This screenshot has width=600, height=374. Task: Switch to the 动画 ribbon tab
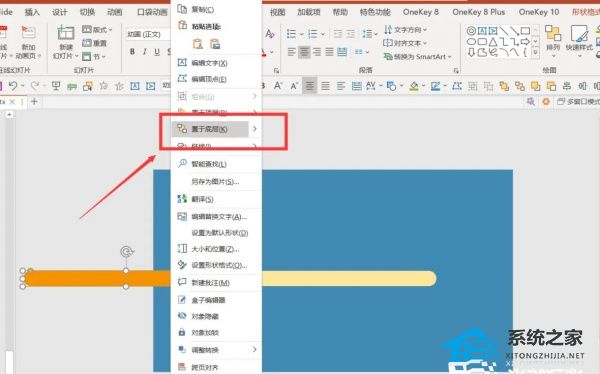coord(114,12)
